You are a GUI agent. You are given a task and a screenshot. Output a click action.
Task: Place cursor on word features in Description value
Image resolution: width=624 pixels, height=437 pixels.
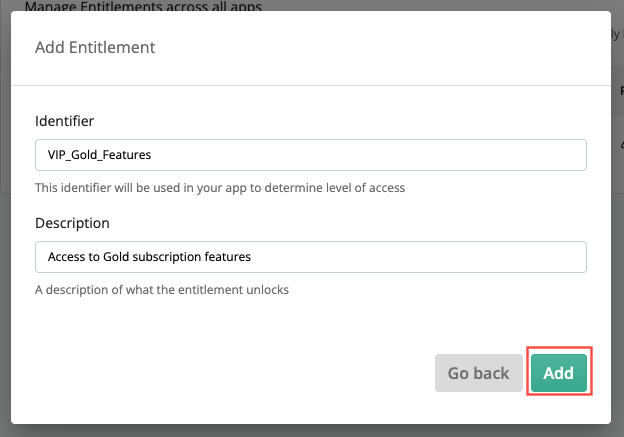pyautogui.click(x=228, y=257)
